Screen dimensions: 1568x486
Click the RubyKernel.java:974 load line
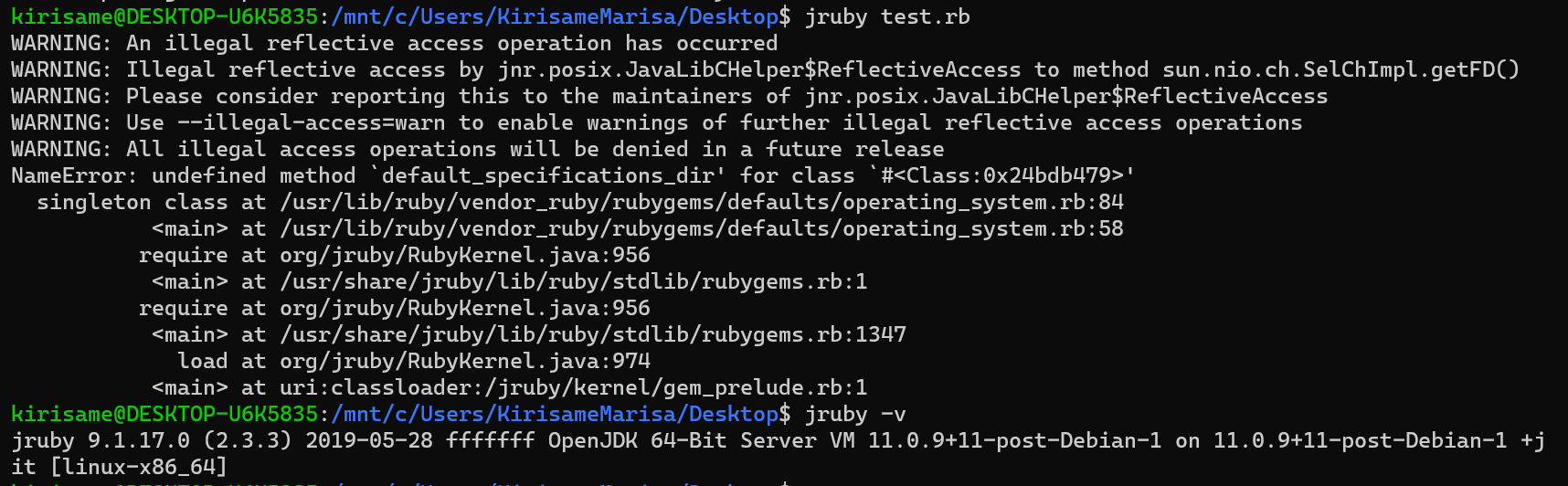[414, 362]
